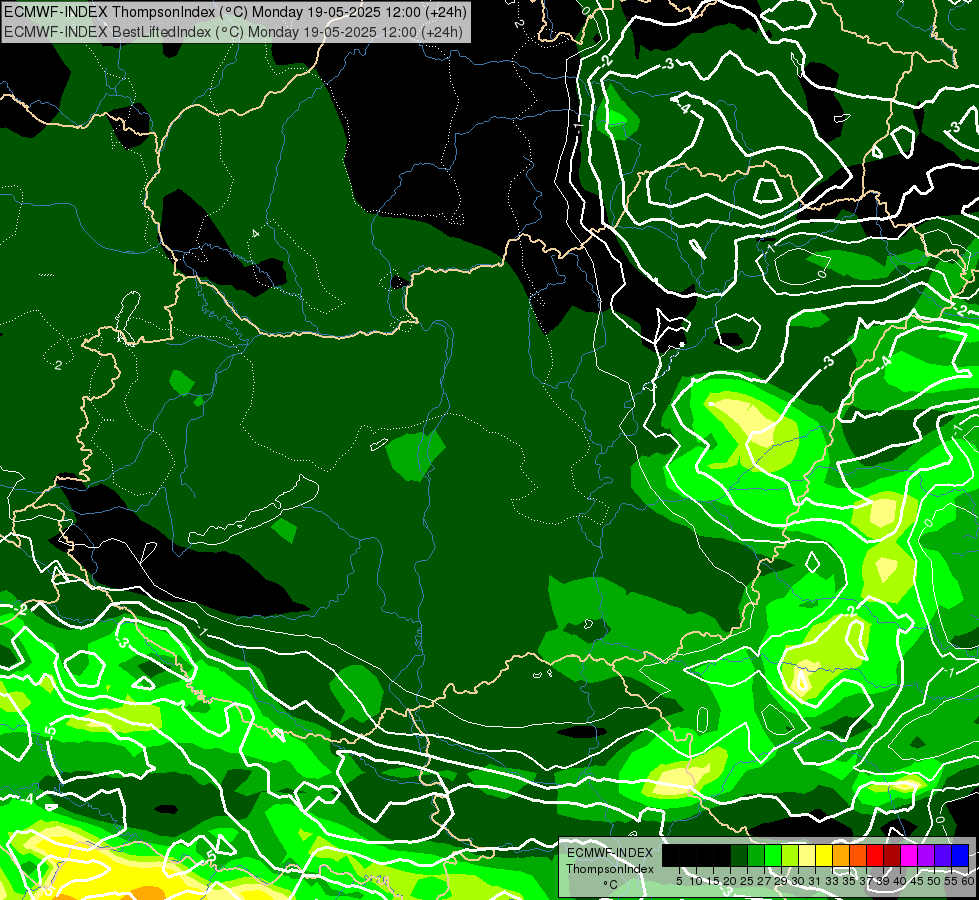This screenshot has width=979, height=900.
Task: Click the 'ECMWF-INDEX' label inside the legend box
Action: click(x=610, y=853)
